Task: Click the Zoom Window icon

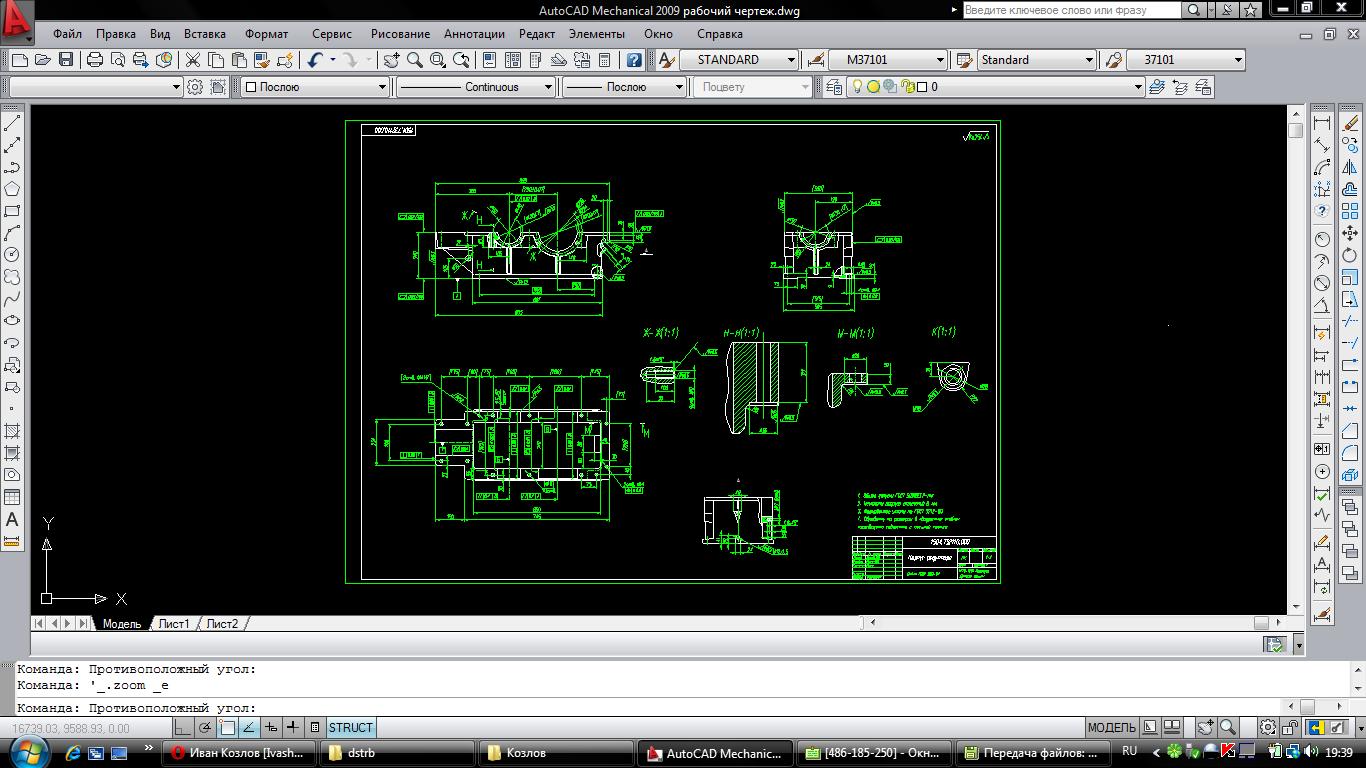Action: tap(438, 60)
